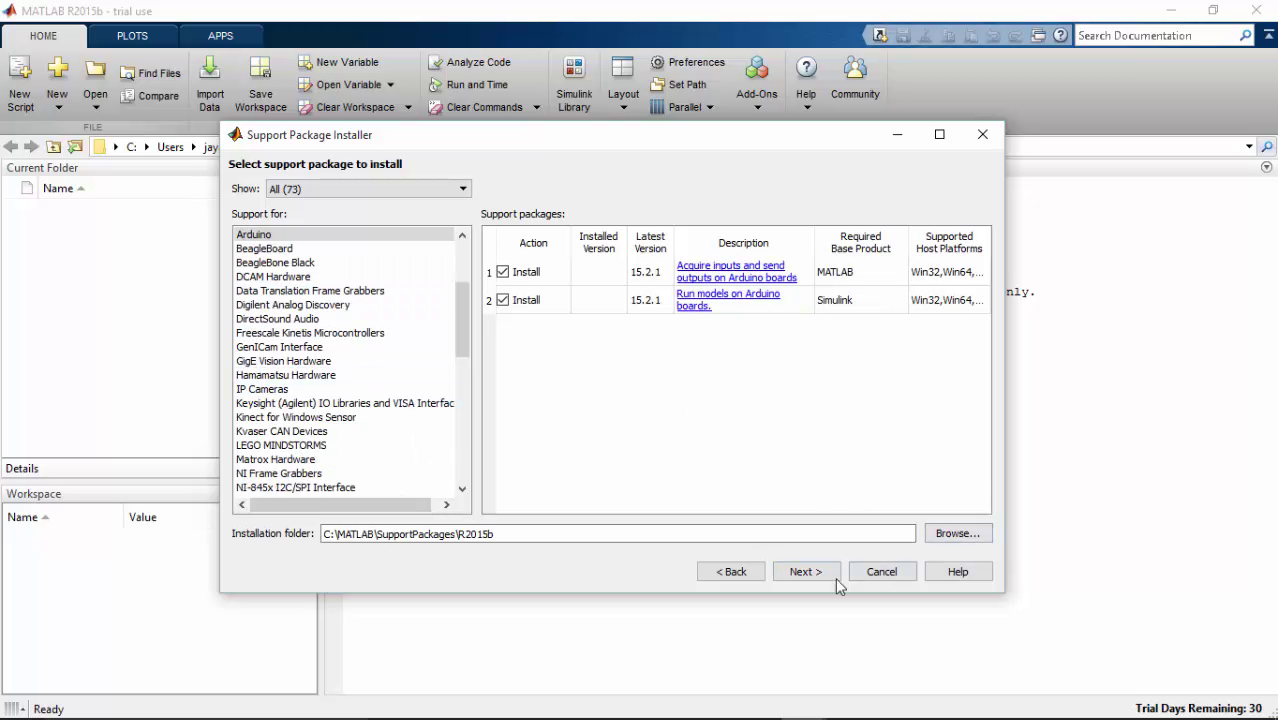Click the Next button

coord(806,572)
